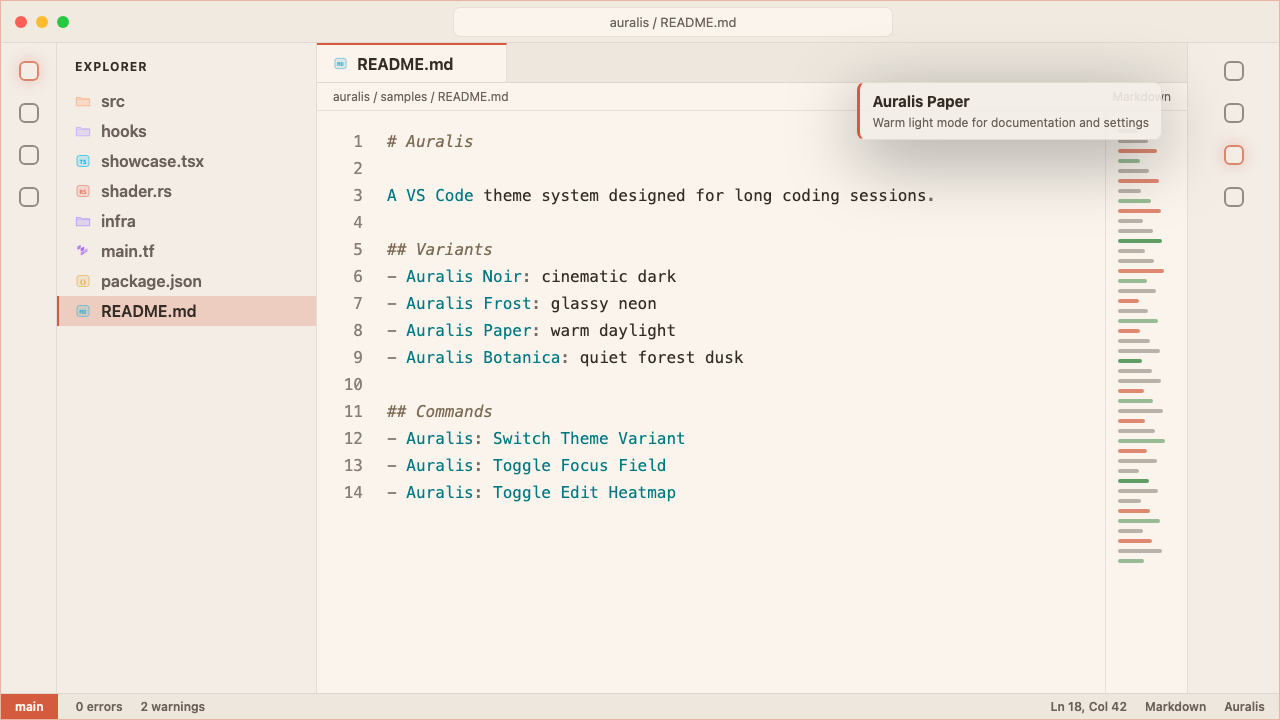Click 'Toggle Focus Field' in the editor

(x=579, y=465)
